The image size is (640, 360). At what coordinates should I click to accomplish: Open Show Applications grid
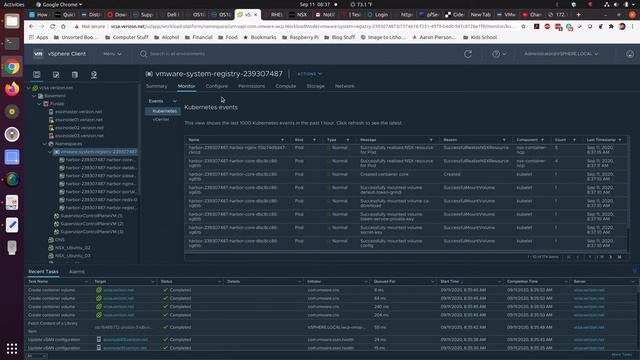[x=12, y=348]
